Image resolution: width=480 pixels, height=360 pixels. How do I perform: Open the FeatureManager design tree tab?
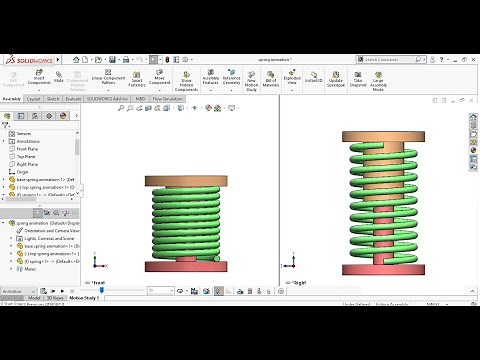[x=7, y=116]
